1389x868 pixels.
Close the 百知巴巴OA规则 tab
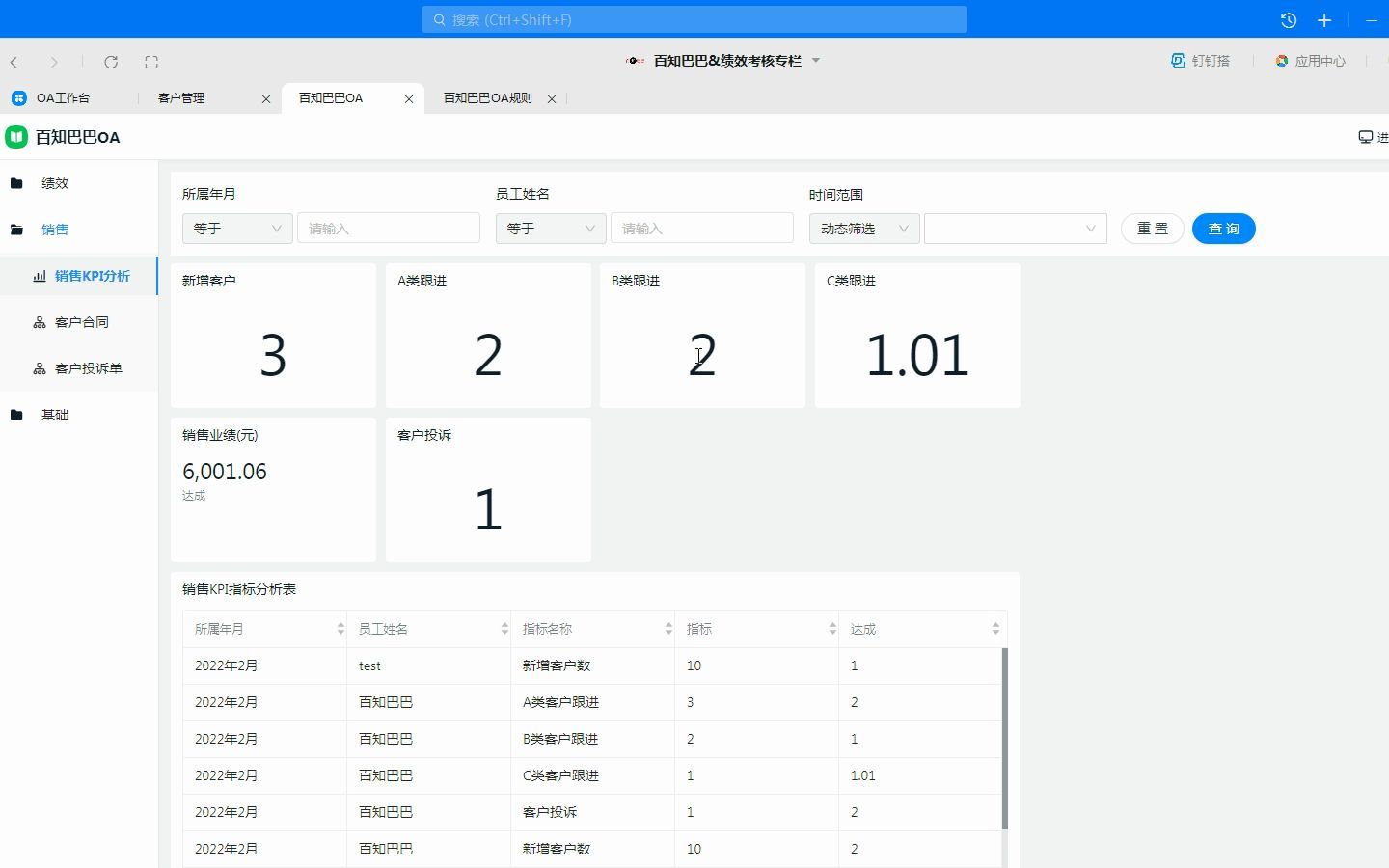point(552,98)
